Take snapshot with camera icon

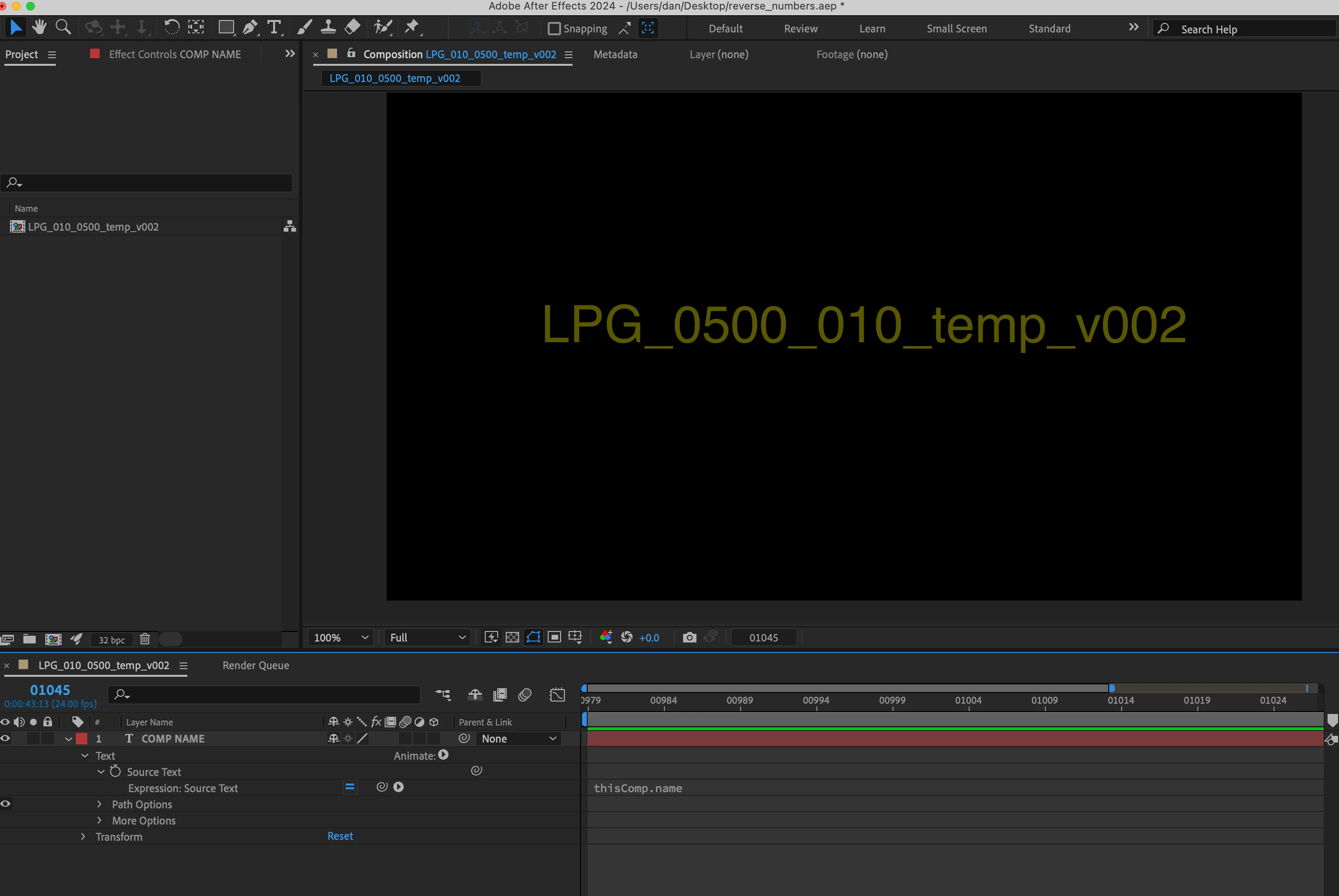coord(689,637)
